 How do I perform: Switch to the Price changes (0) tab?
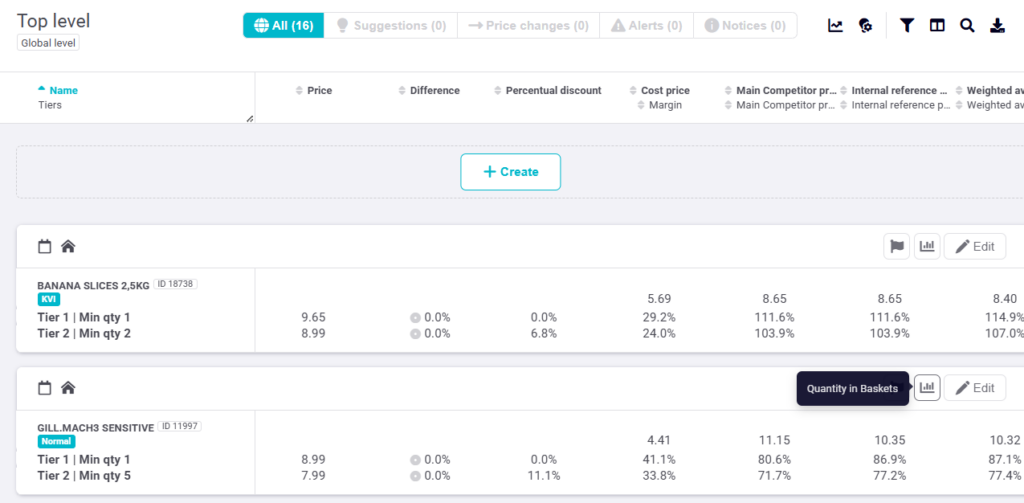coord(528,25)
